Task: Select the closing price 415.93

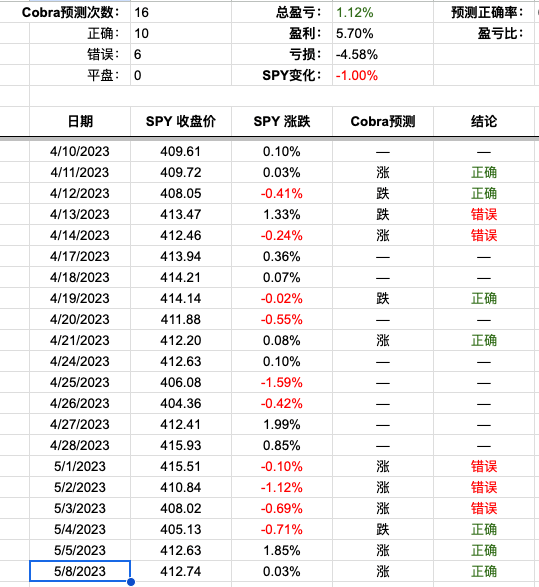Action: [181, 445]
